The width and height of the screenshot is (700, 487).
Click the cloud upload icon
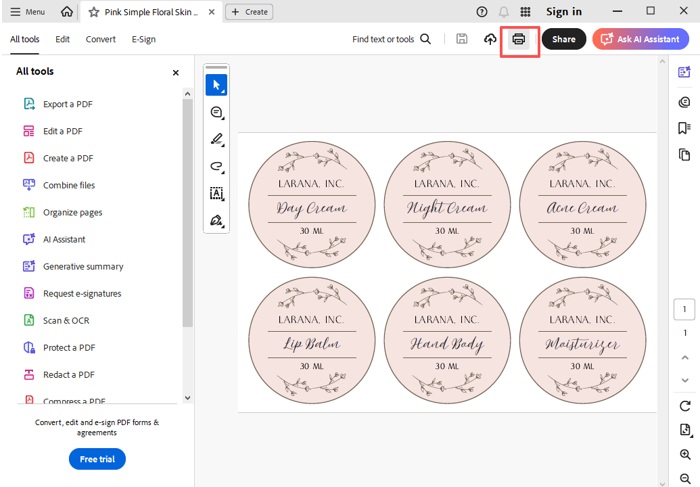click(x=490, y=39)
